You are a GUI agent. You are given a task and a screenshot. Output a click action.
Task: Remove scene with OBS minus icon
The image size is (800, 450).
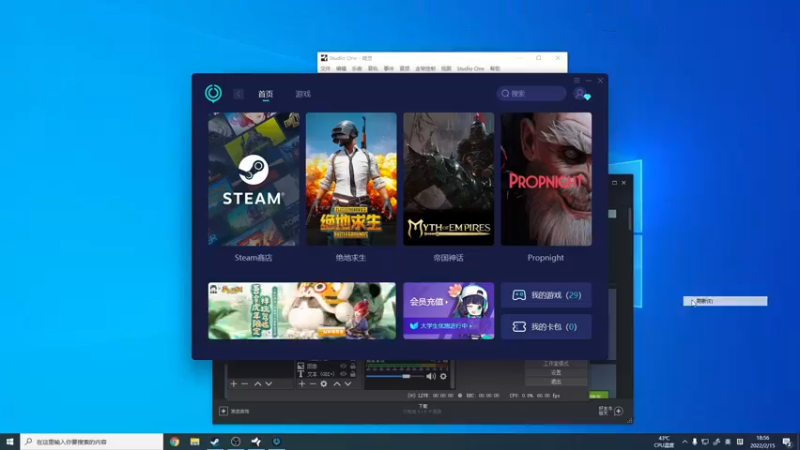[245, 384]
